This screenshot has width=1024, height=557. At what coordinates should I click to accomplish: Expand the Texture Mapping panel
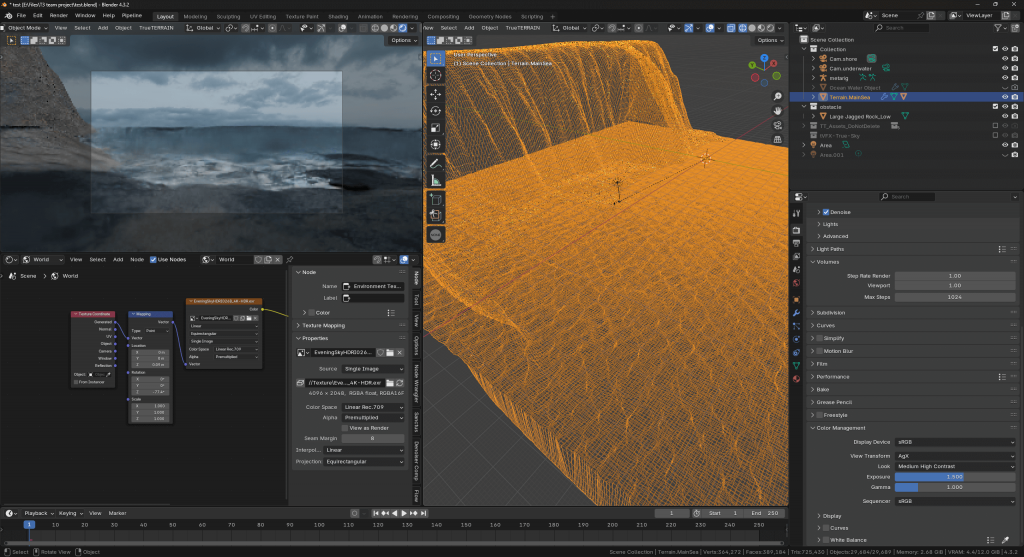(x=322, y=325)
